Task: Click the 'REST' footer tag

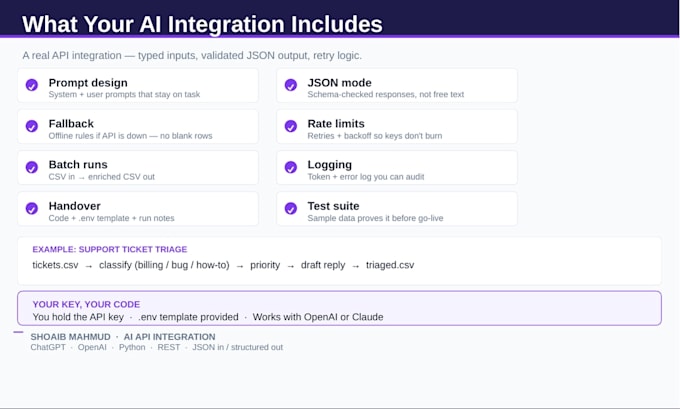Action: 169,347
